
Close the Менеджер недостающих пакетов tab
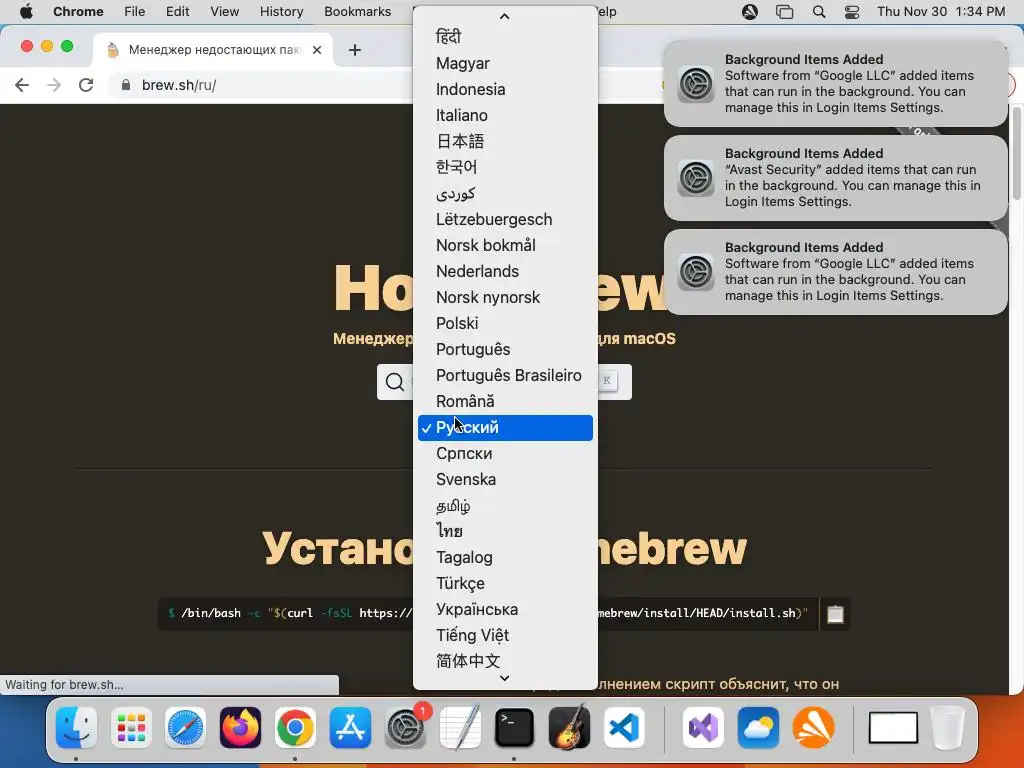pos(317,50)
